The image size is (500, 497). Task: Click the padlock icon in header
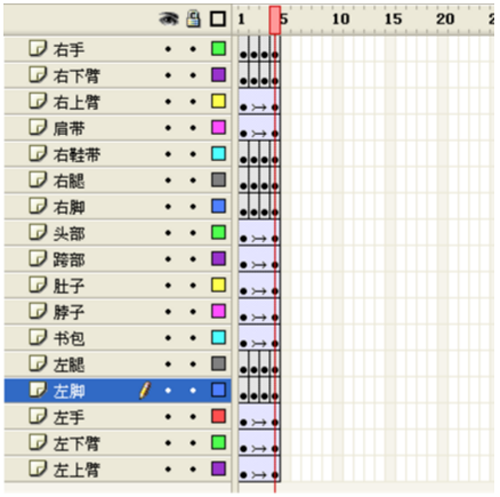(193, 19)
